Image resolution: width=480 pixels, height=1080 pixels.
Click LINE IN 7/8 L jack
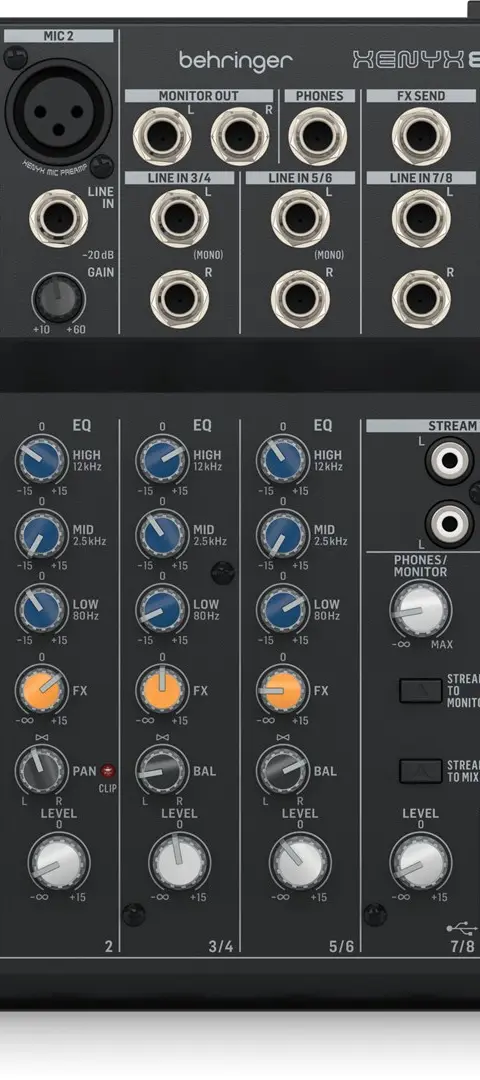(x=421, y=218)
